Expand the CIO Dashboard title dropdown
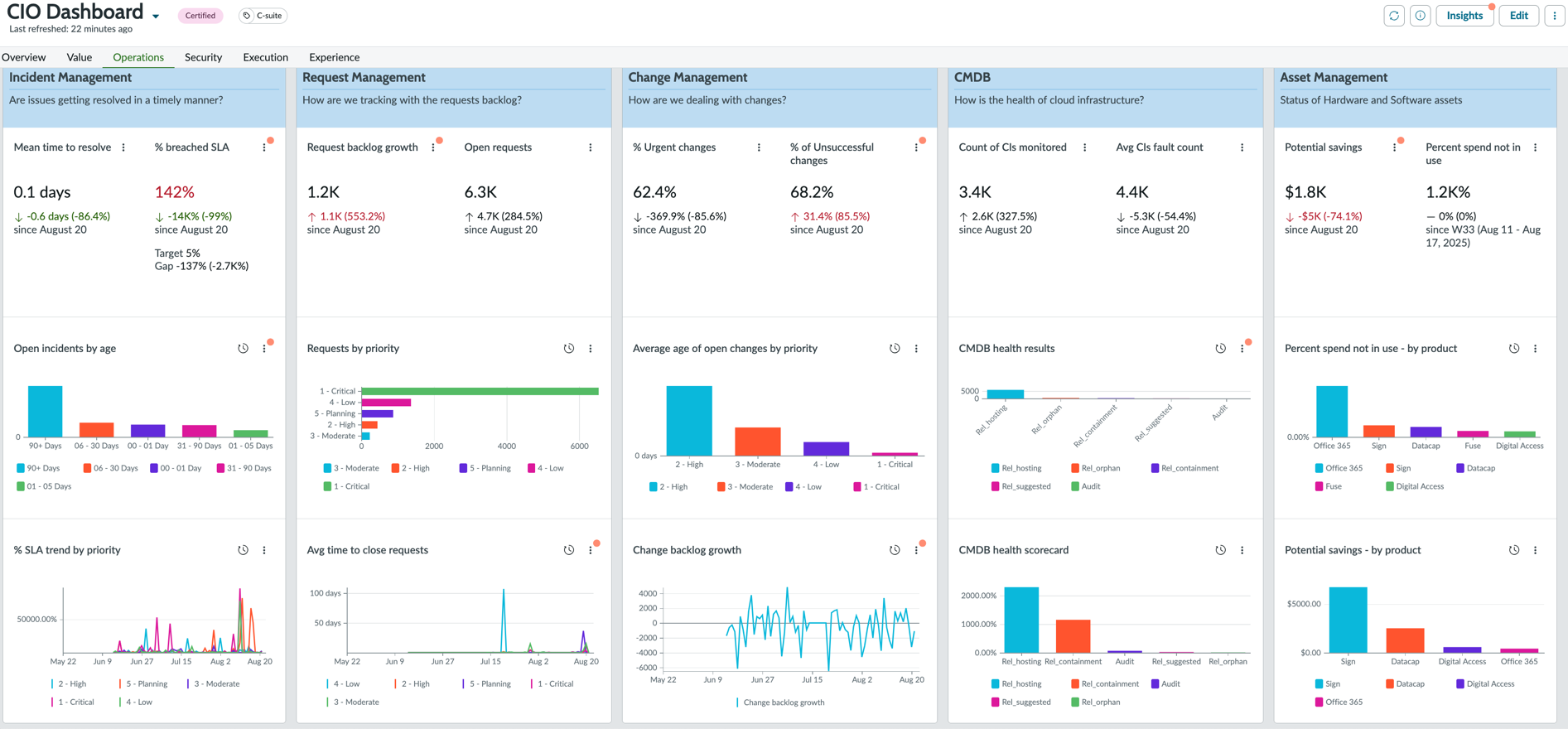The image size is (1568, 729). (x=156, y=16)
